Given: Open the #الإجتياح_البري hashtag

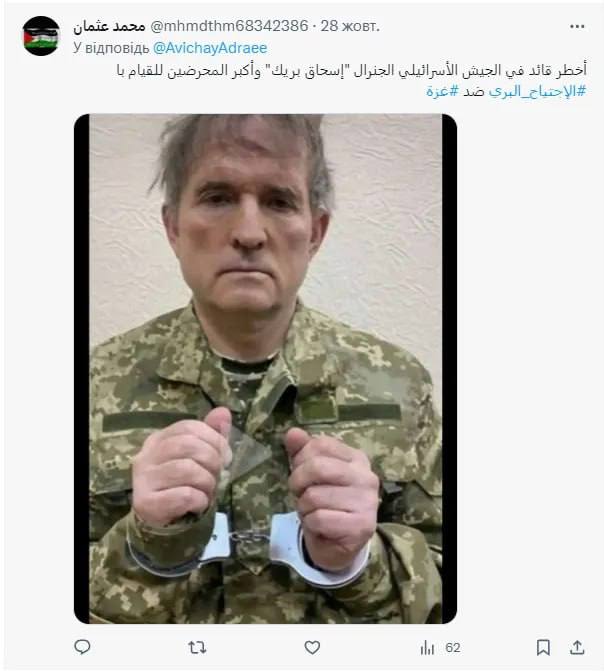Looking at the screenshot, I should (537, 91).
